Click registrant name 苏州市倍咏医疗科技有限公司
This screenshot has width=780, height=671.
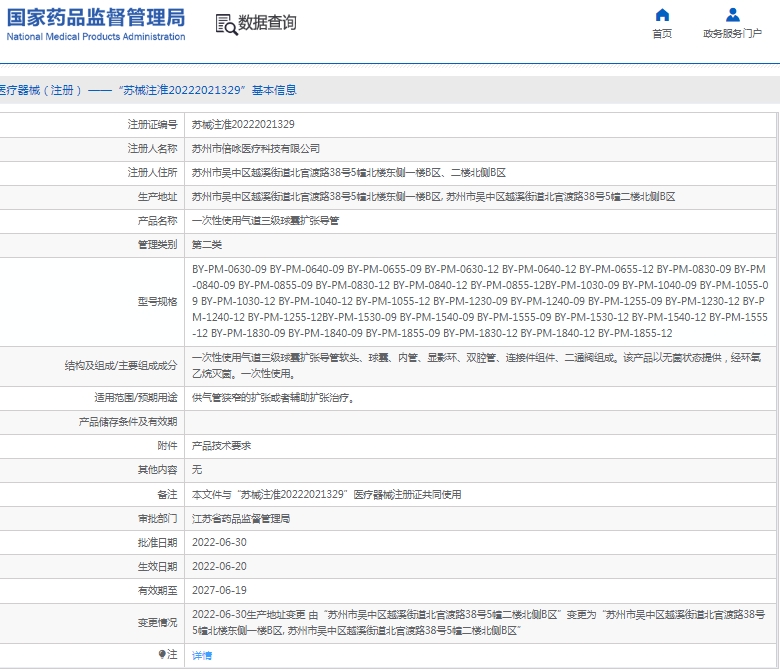(256, 149)
